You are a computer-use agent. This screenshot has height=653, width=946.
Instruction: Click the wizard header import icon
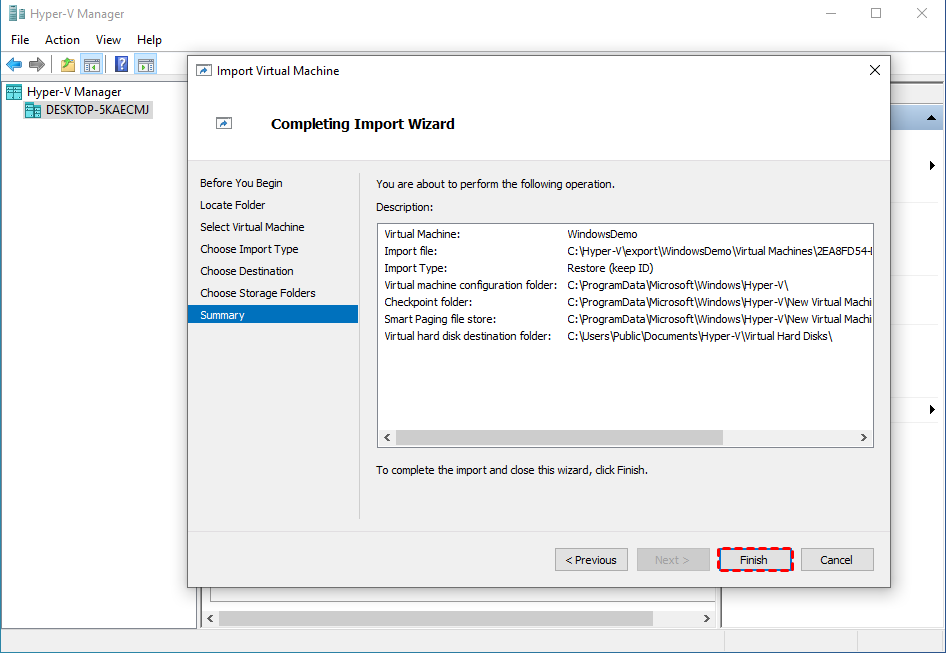click(x=224, y=123)
